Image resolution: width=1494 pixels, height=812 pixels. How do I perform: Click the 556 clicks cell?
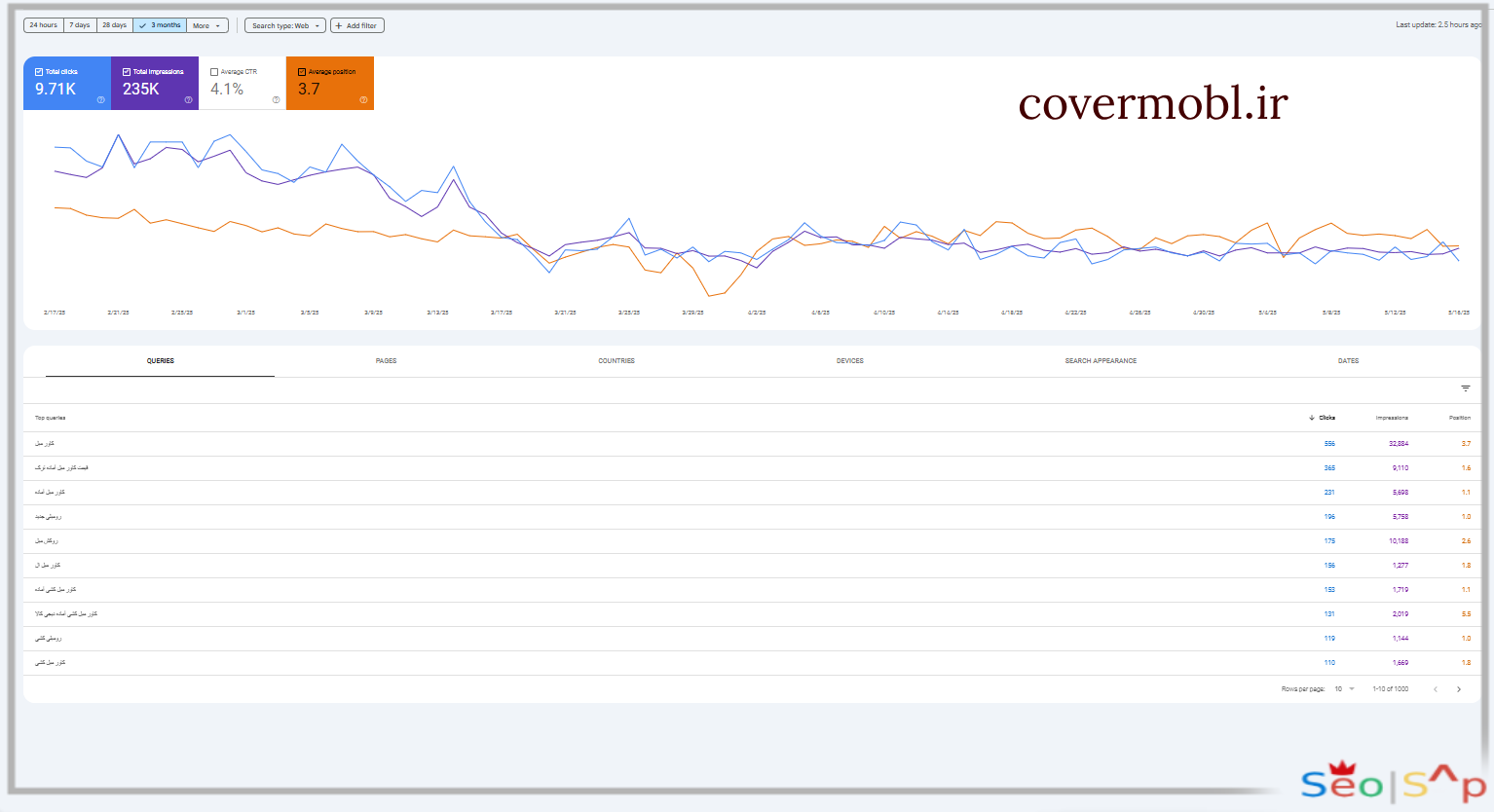1329,444
